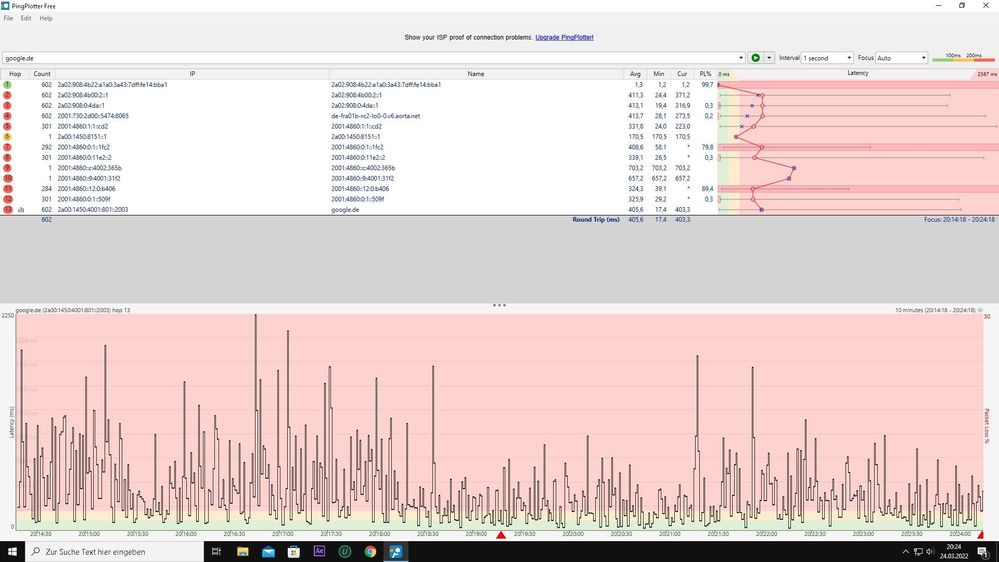Open the Interval dropdown showing 1 second
Screen dimensions: 999x562
[827, 58]
